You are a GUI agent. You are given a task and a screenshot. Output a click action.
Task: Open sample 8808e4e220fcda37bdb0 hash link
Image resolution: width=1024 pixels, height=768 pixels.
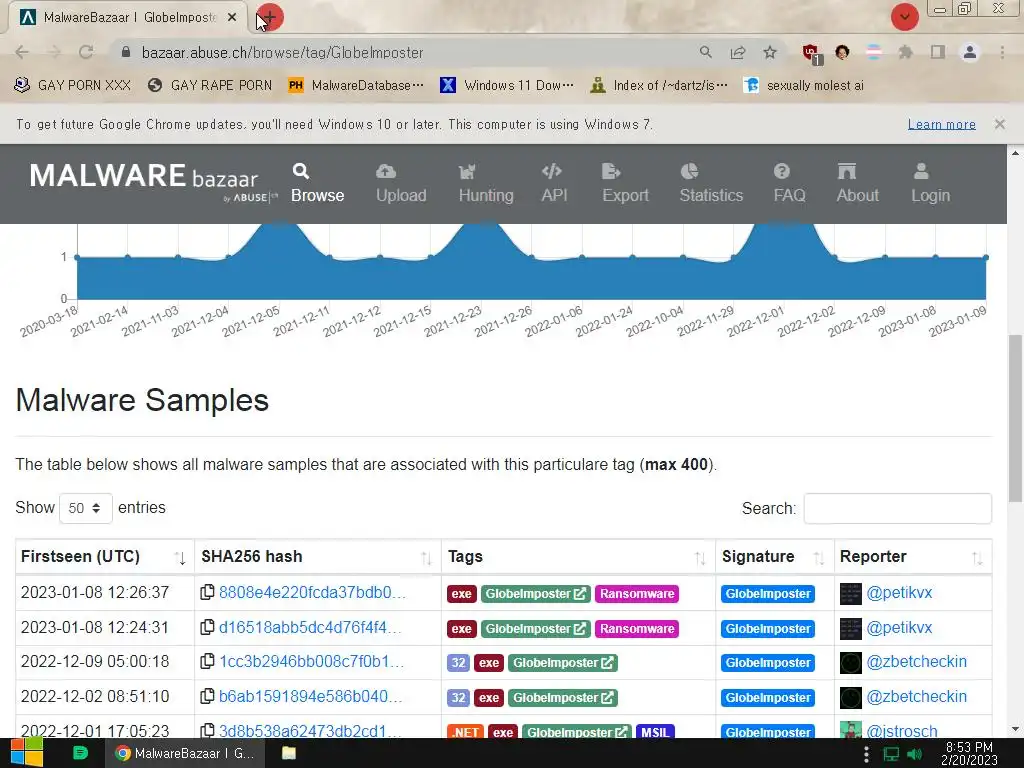point(312,592)
